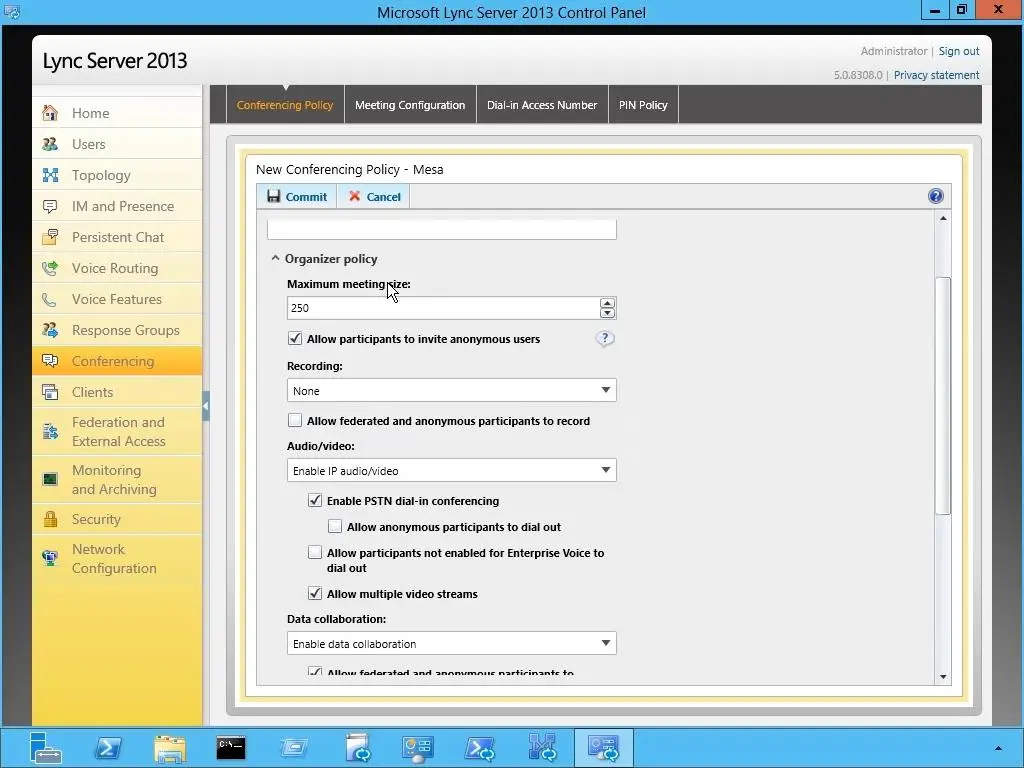Click the Sign out link
This screenshot has width=1024, height=768.
pos(959,51)
